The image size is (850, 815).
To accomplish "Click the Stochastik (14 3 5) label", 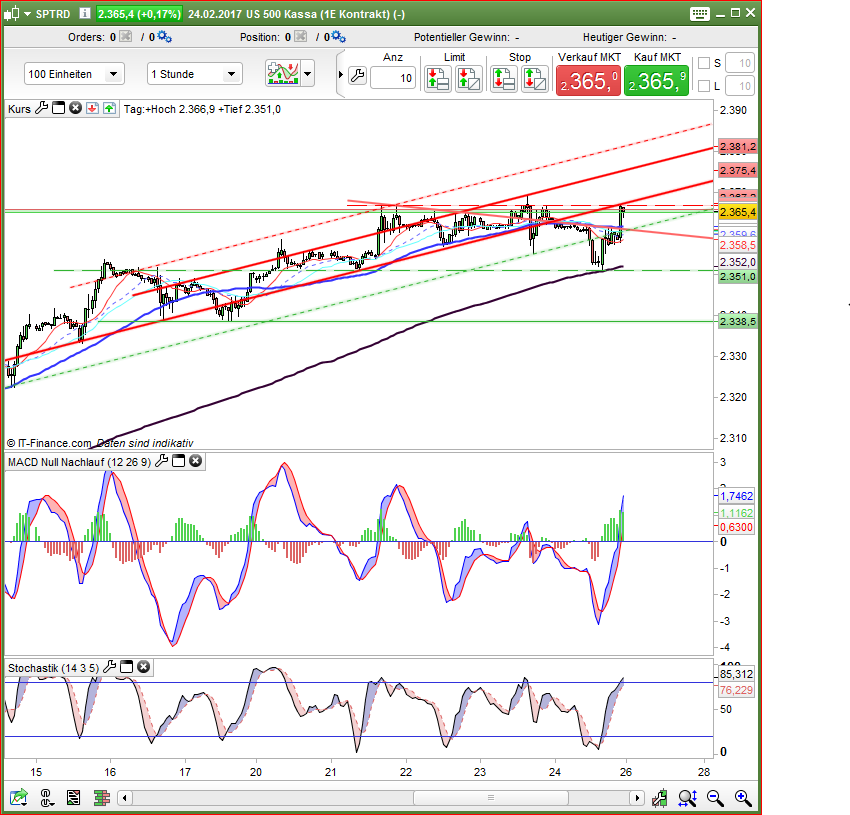I will pyautogui.click(x=53, y=668).
